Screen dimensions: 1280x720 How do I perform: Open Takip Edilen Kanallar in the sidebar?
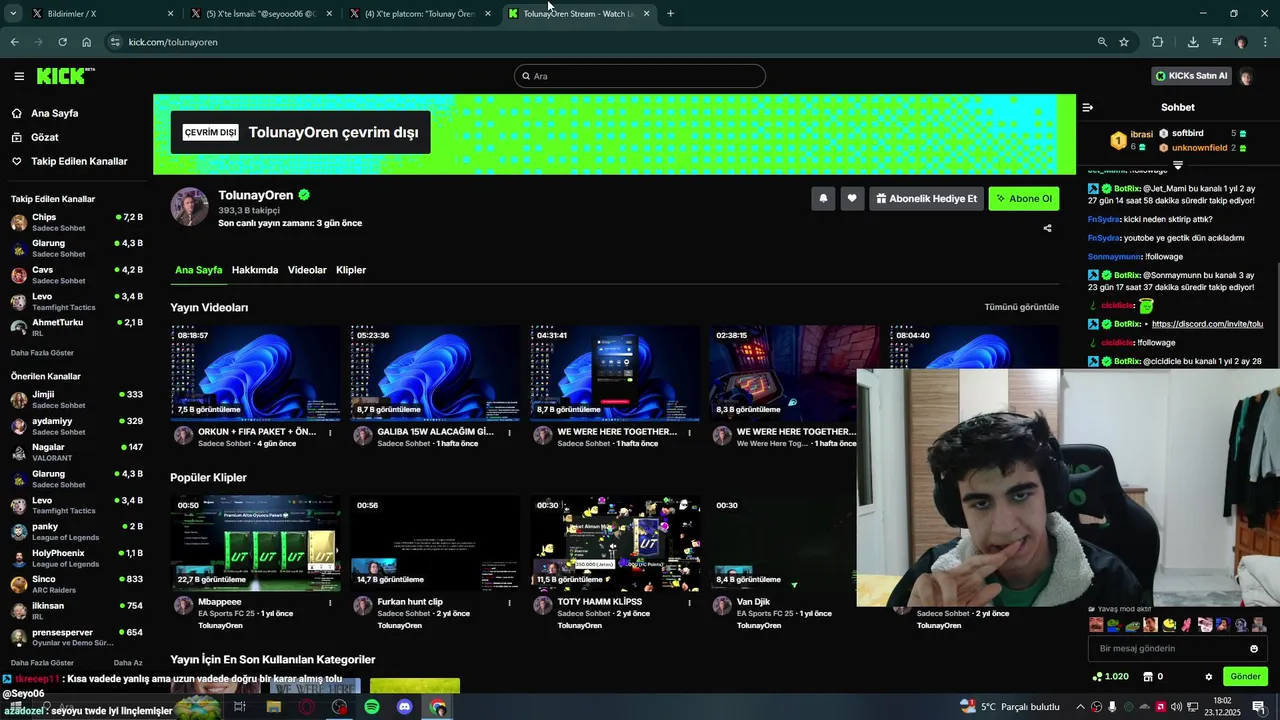click(79, 161)
